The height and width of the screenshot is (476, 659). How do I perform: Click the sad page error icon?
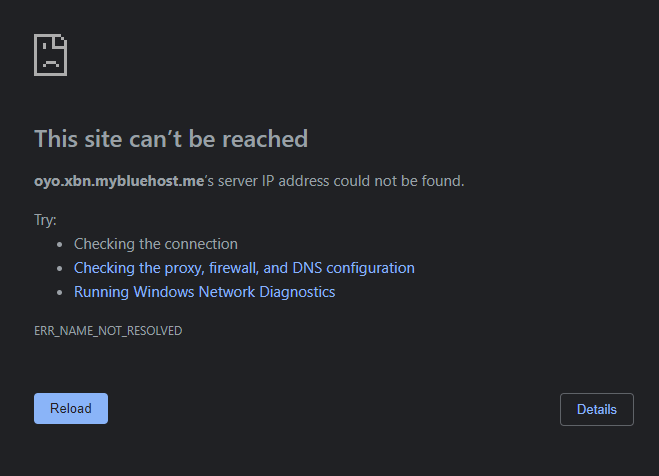(x=50, y=55)
